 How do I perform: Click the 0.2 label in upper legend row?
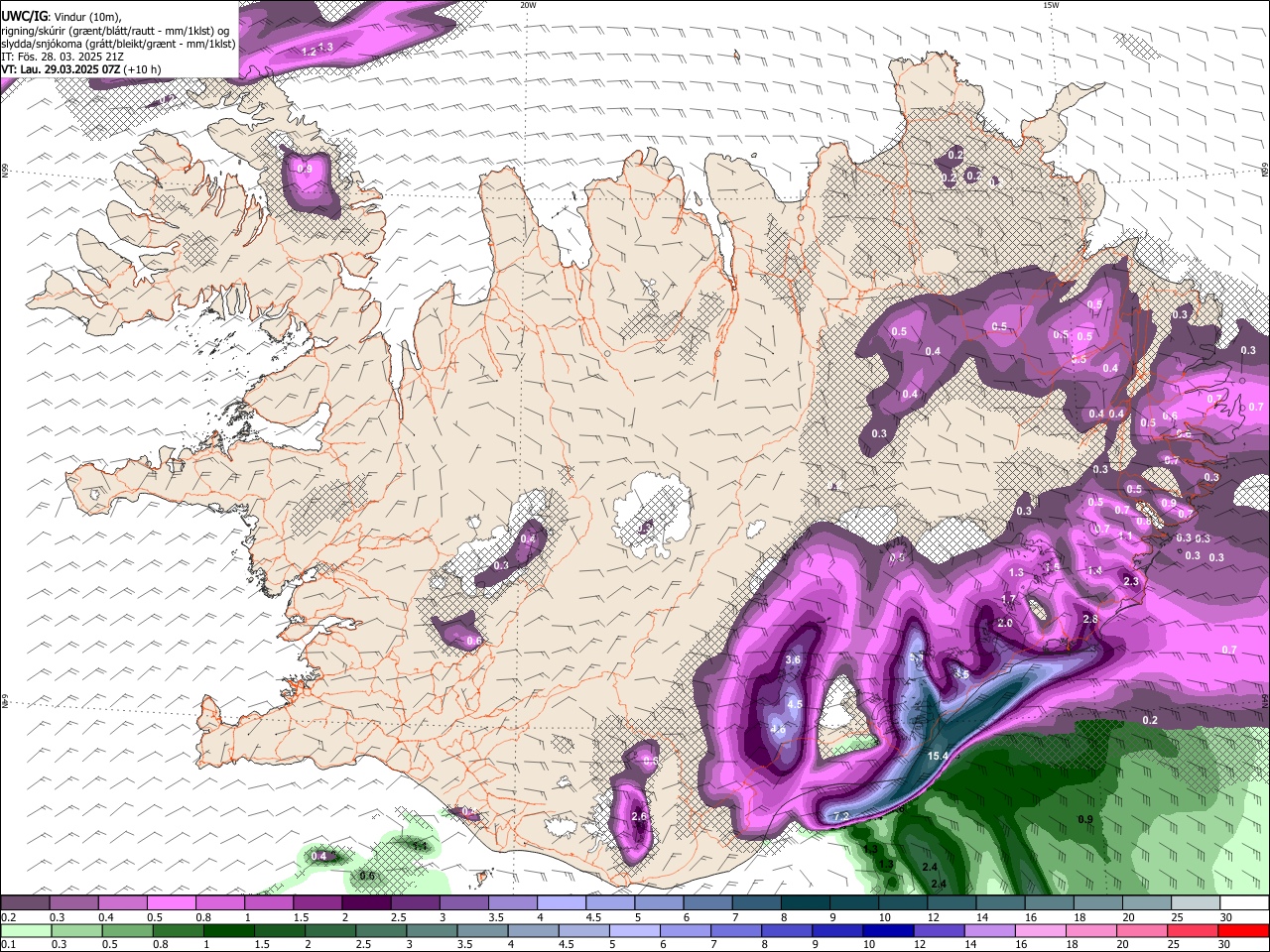(x=8, y=917)
